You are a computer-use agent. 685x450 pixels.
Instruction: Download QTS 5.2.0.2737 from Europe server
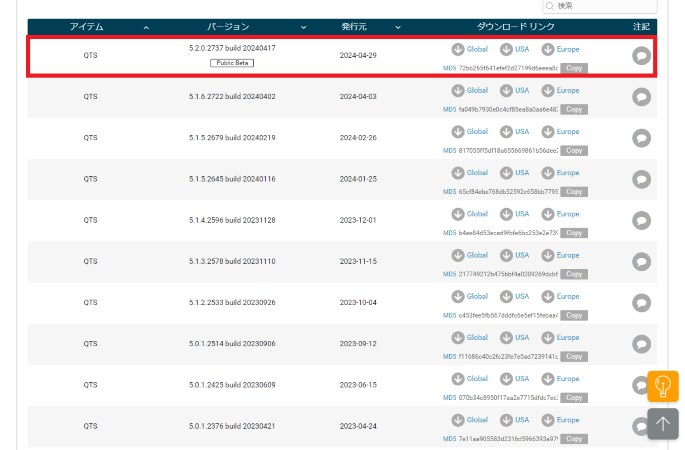tap(560, 49)
